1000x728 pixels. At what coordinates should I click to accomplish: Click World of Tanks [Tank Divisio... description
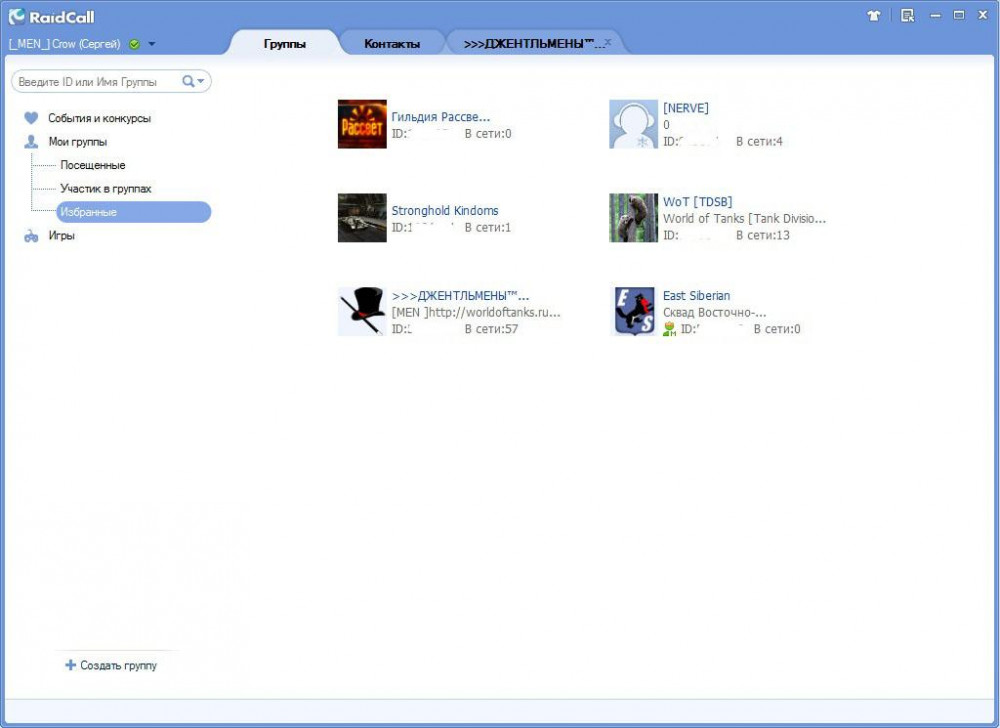[744, 218]
